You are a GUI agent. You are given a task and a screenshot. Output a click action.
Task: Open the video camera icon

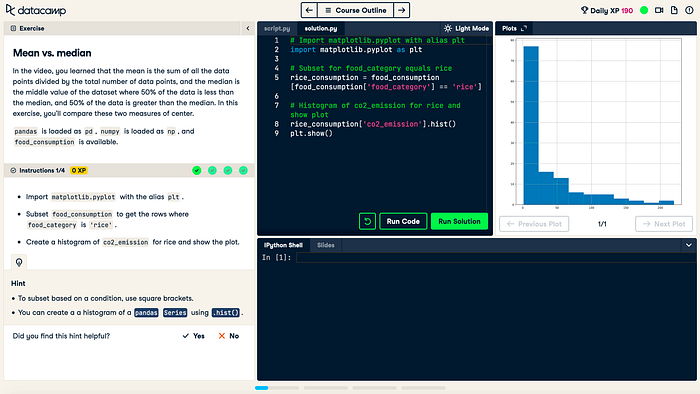(659, 10)
